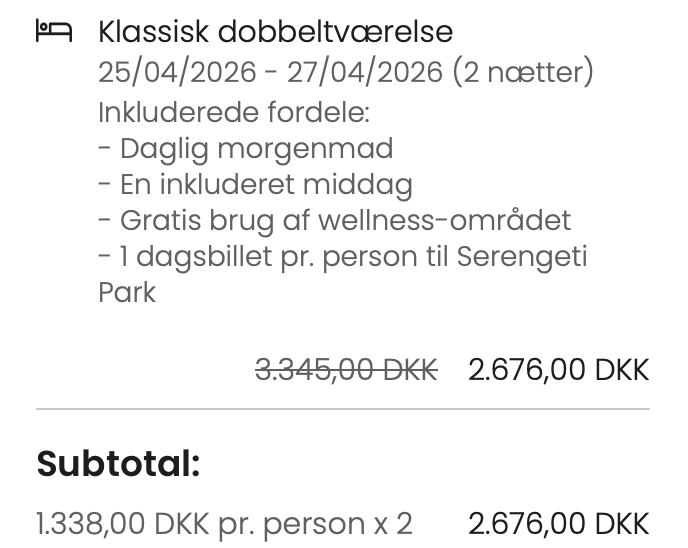Click the Subtotal heading

point(118,464)
